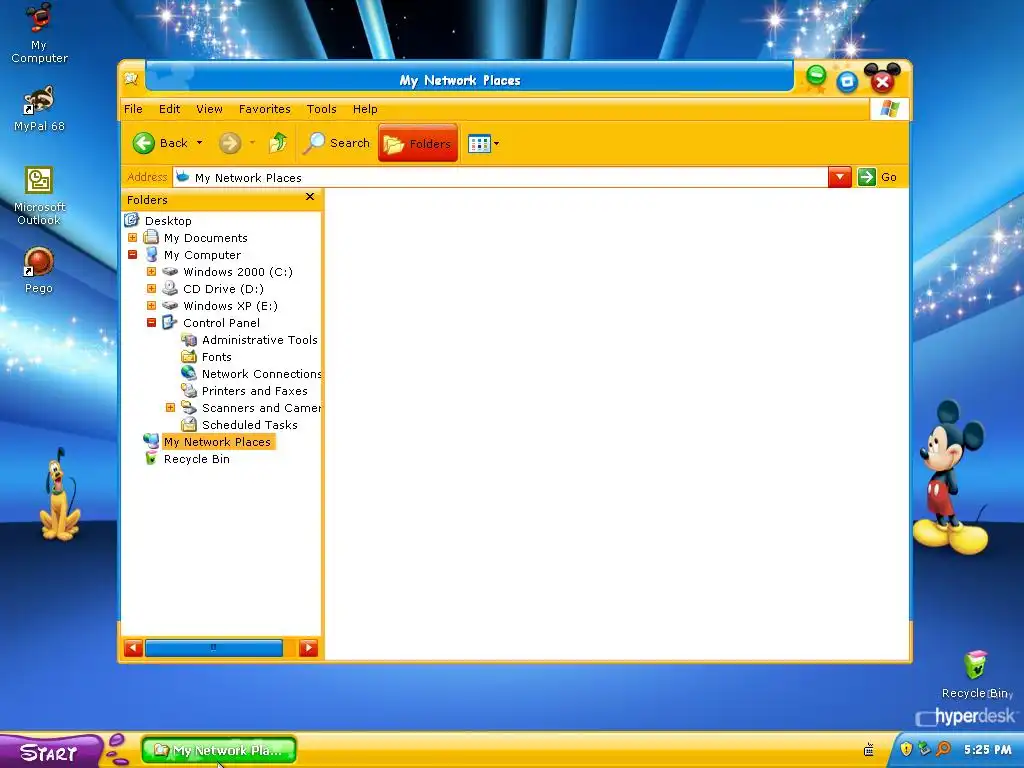Open the Favorites menu

click(x=264, y=109)
